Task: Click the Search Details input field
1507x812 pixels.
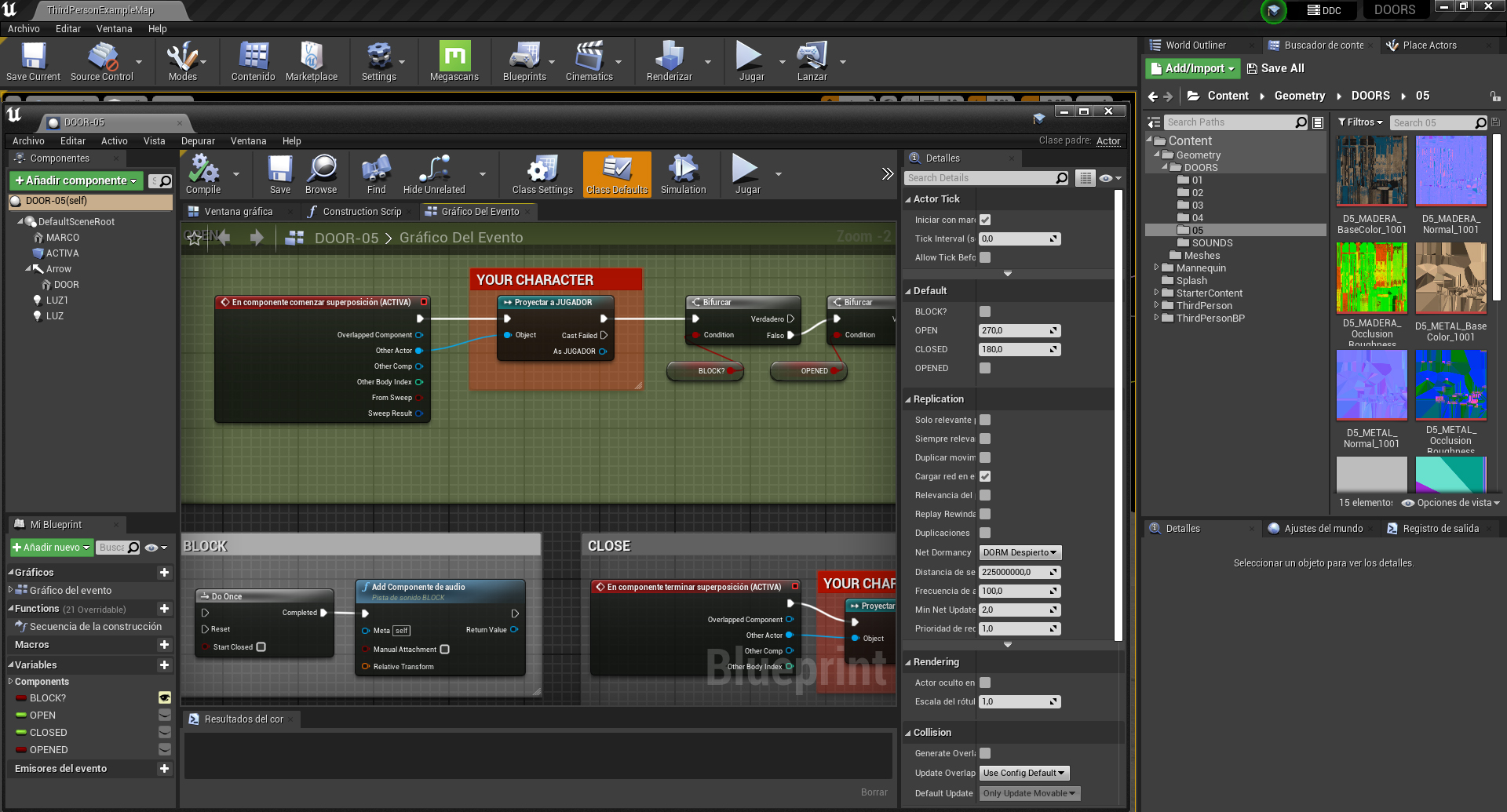Action: 980,178
